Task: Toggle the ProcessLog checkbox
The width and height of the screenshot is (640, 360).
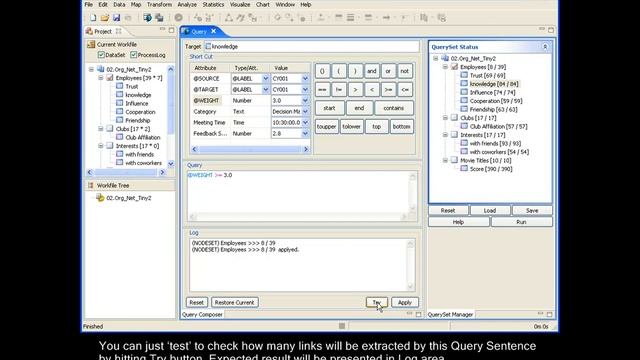Action: (133, 55)
